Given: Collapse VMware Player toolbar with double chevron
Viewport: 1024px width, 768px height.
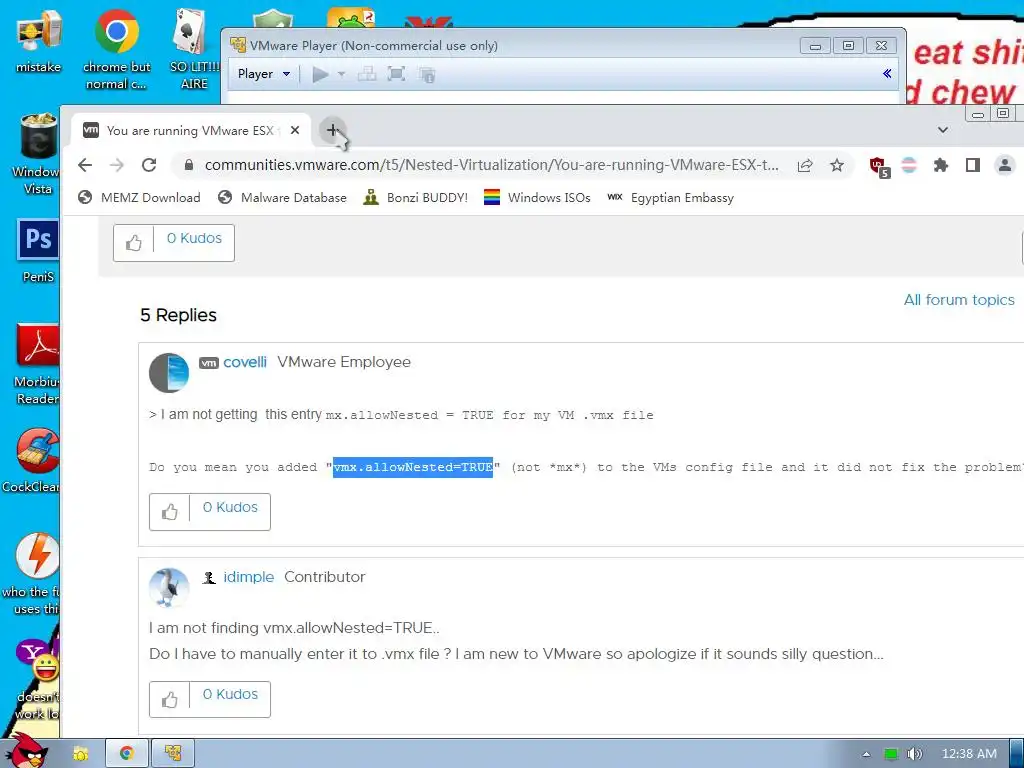Looking at the screenshot, I should tap(887, 73).
